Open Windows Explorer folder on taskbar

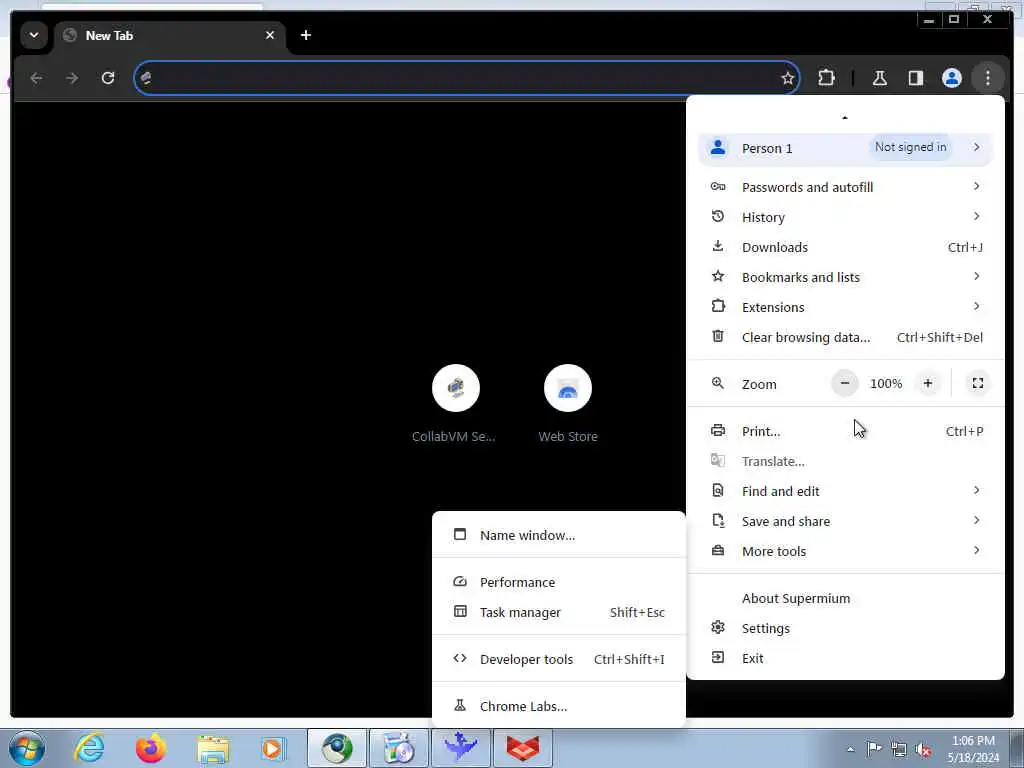pyautogui.click(x=213, y=748)
